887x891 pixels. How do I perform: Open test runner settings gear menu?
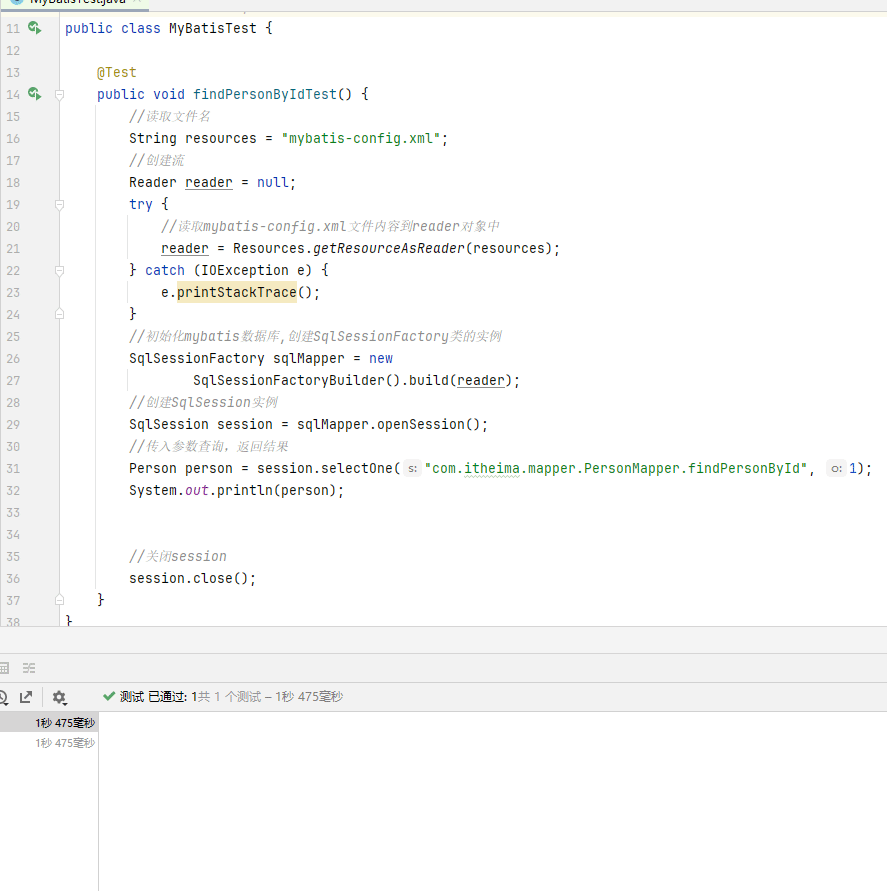coord(59,697)
